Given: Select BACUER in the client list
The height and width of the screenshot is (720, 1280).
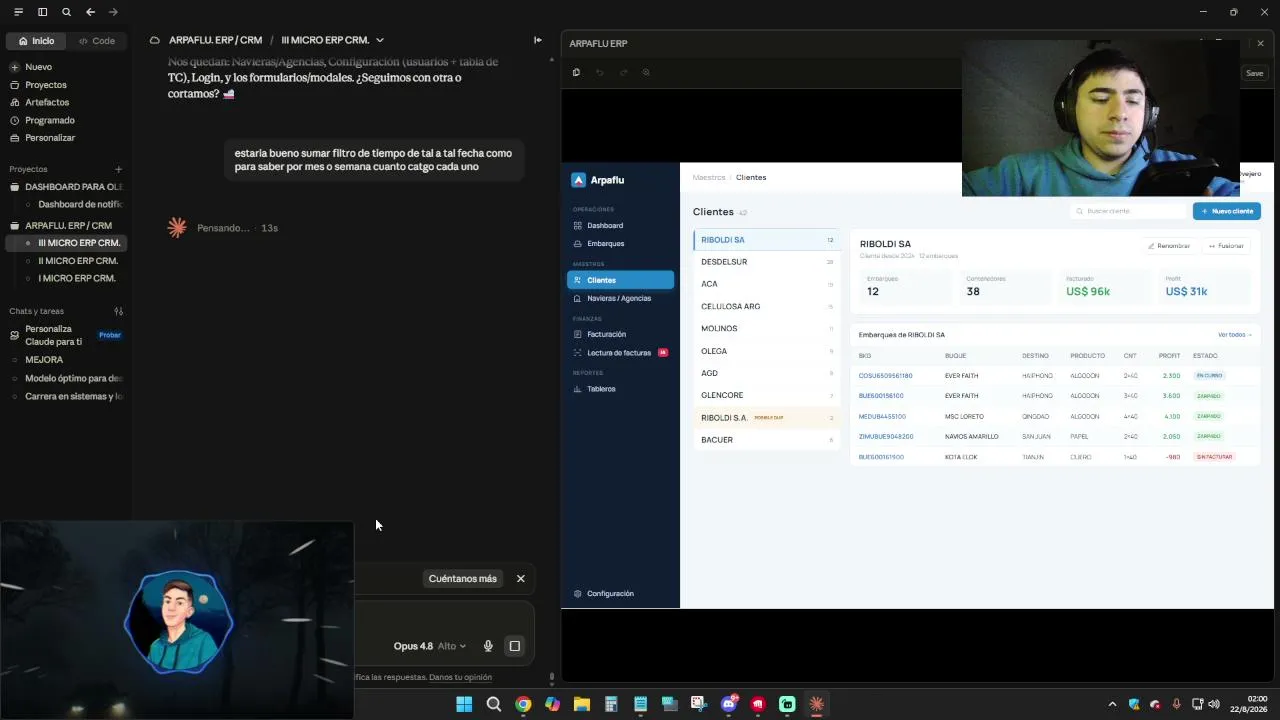Looking at the screenshot, I should 766,440.
